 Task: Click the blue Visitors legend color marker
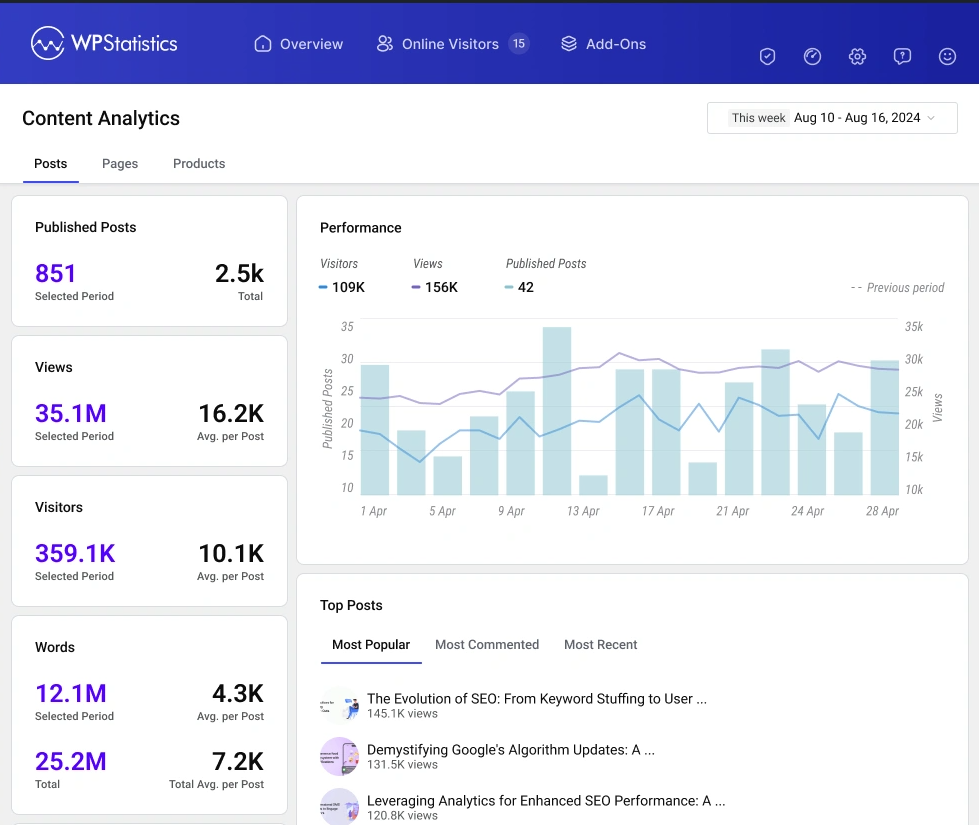coord(323,287)
